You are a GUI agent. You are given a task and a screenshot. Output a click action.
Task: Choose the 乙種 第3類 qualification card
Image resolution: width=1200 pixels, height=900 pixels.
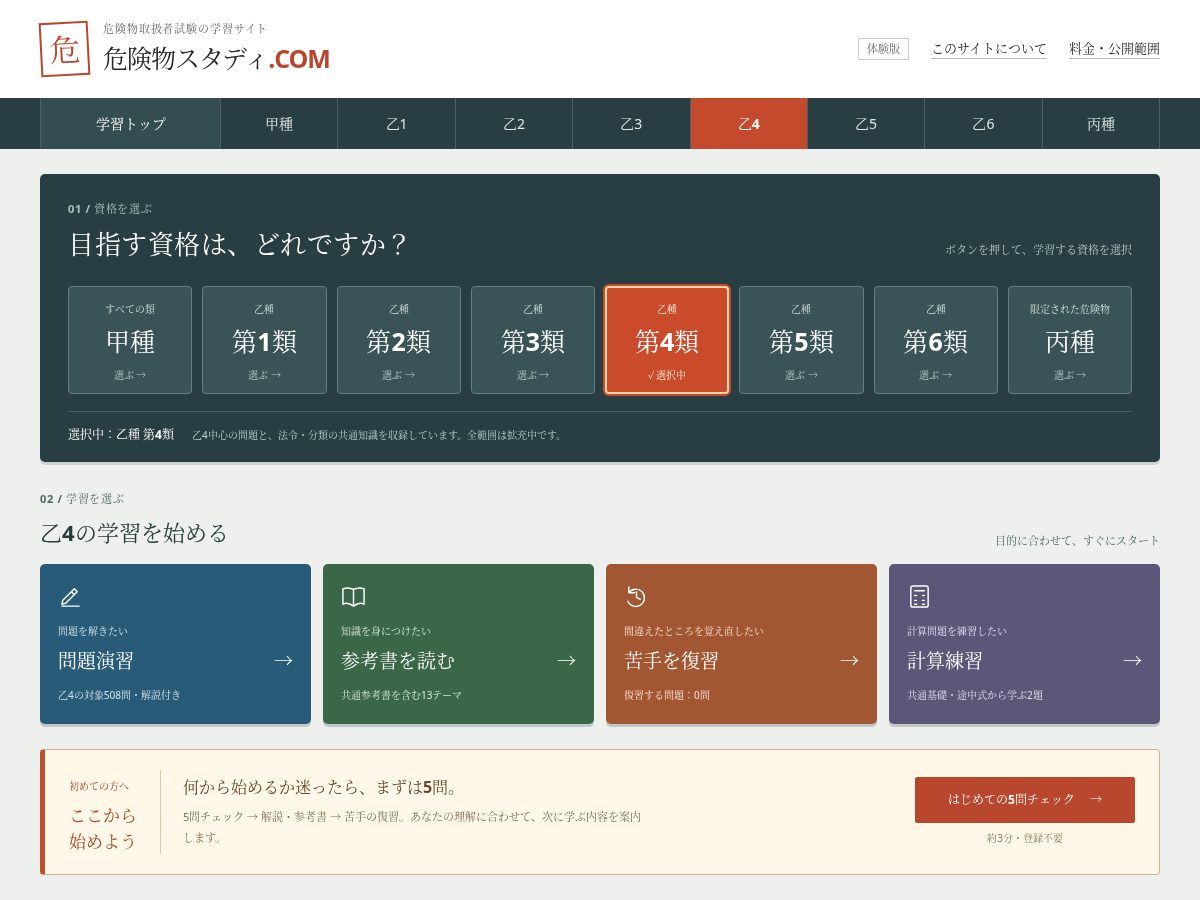pos(533,340)
